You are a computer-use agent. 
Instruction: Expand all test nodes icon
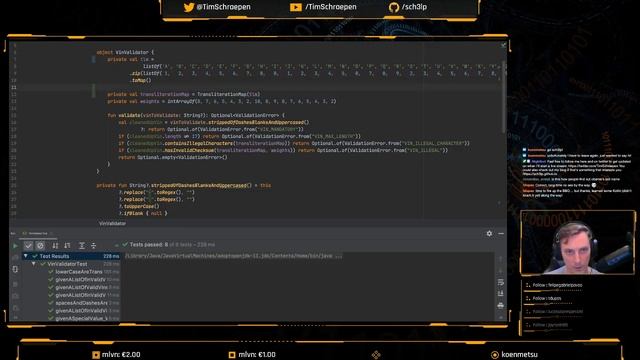coord(82,245)
